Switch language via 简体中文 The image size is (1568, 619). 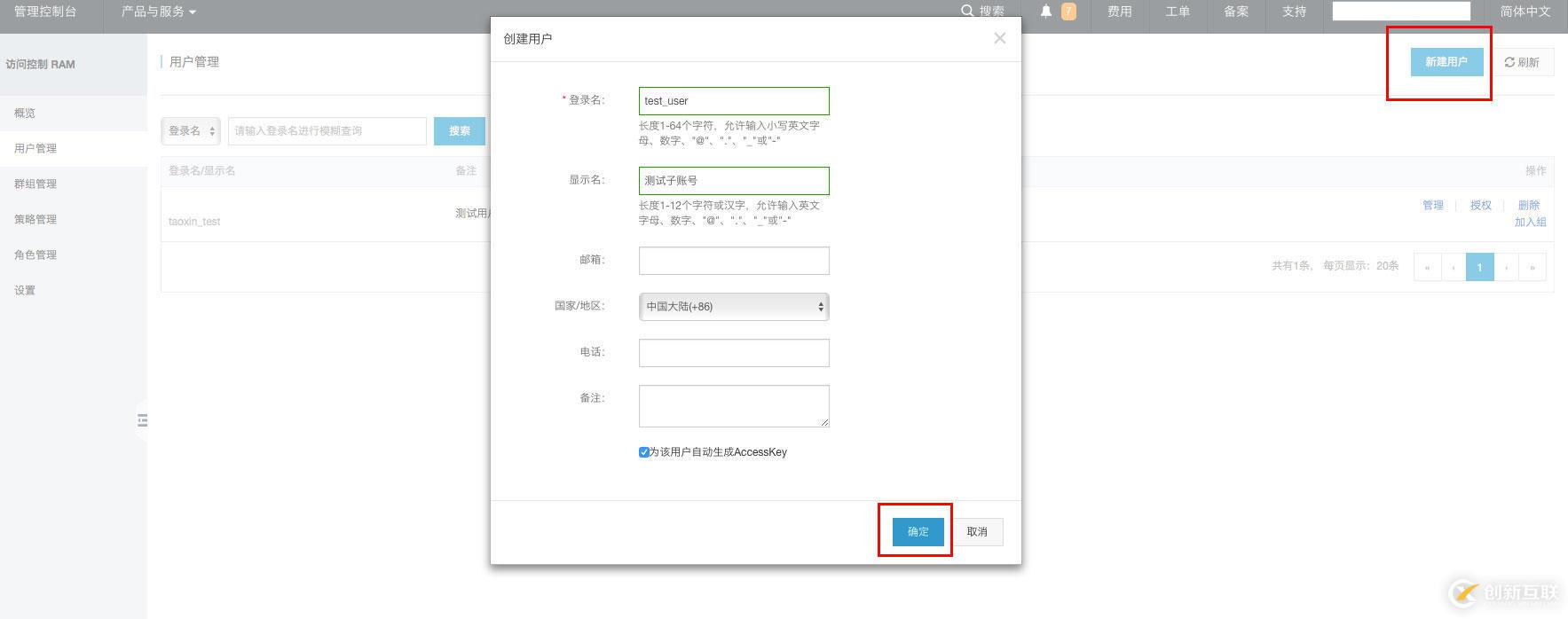[1525, 12]
